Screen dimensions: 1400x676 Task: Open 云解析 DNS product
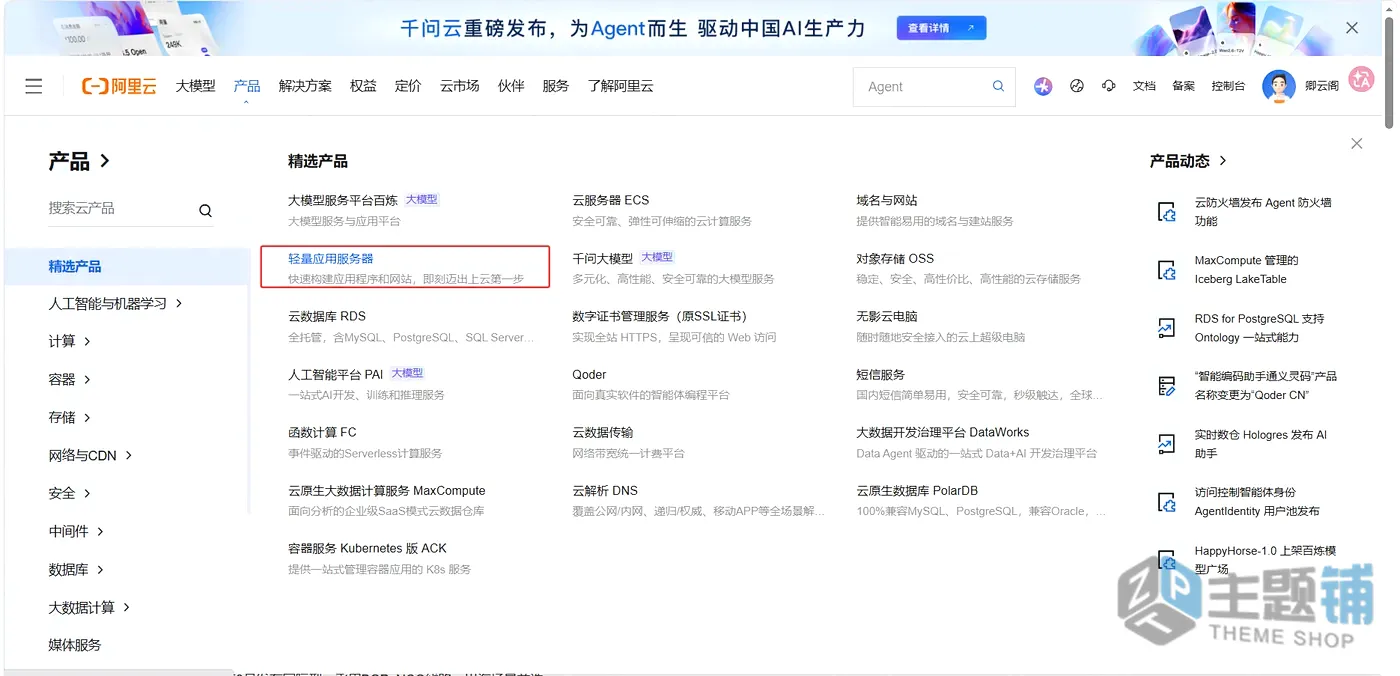click(605, 490)
